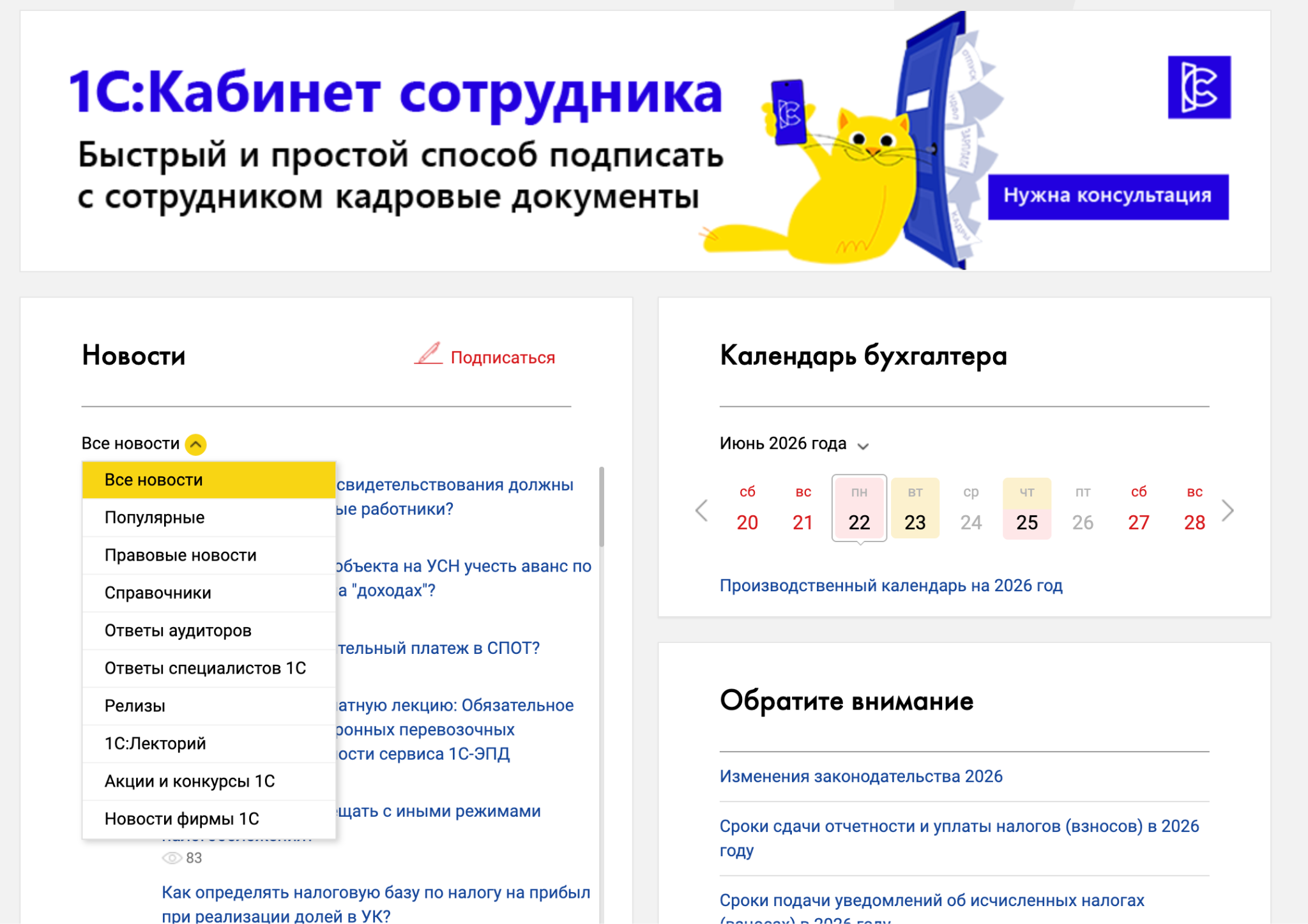Select Tuesday 23 in calendar
Image resolution: width=1308 pixels, height=924 pixels.
[x=915, y=509]
